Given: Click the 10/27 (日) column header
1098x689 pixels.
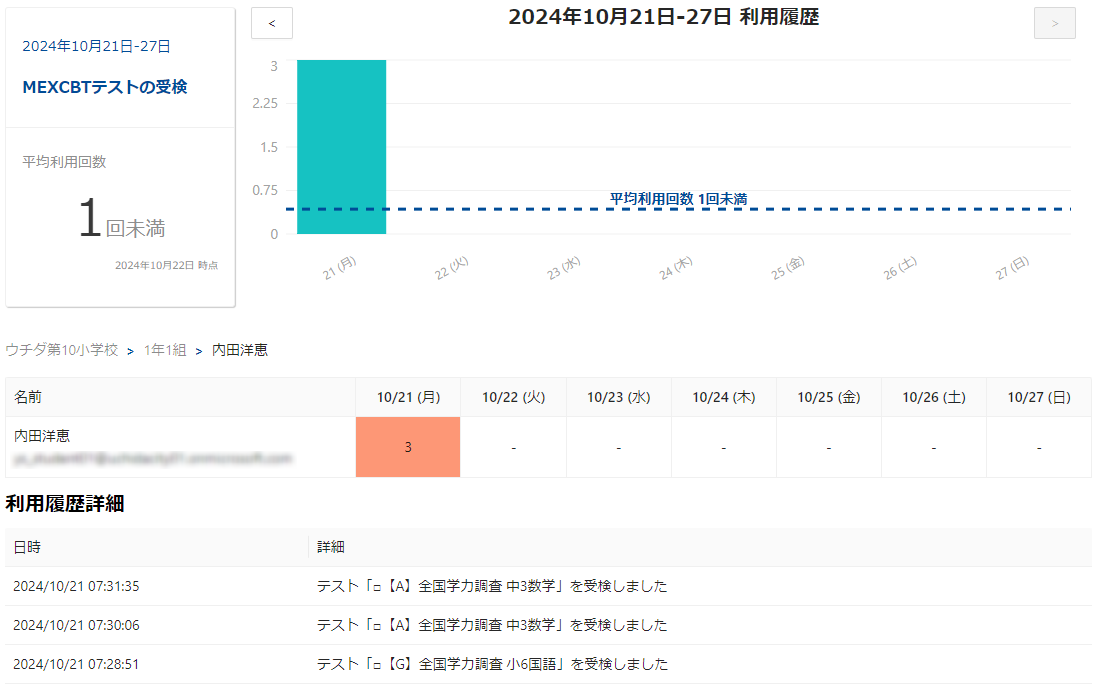Looking at the screenshot, I should 1038,397.
